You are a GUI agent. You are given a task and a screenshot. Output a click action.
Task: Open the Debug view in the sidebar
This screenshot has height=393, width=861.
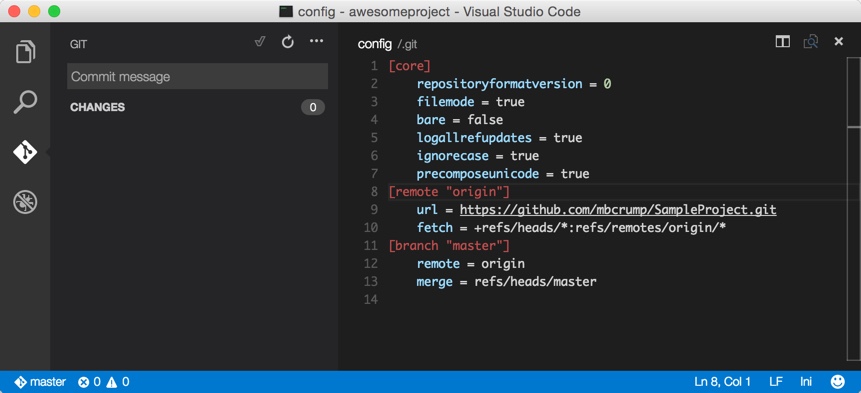25,202
